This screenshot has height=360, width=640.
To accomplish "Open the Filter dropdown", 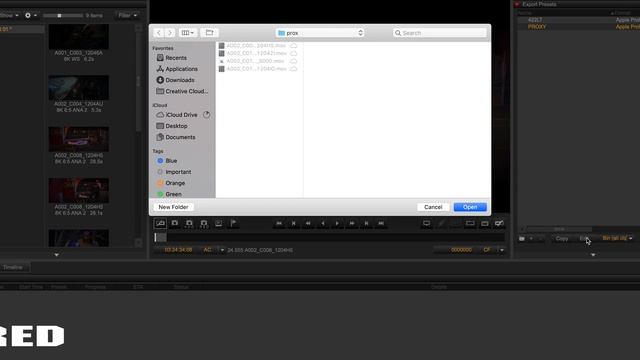I will tap(127, 15).
